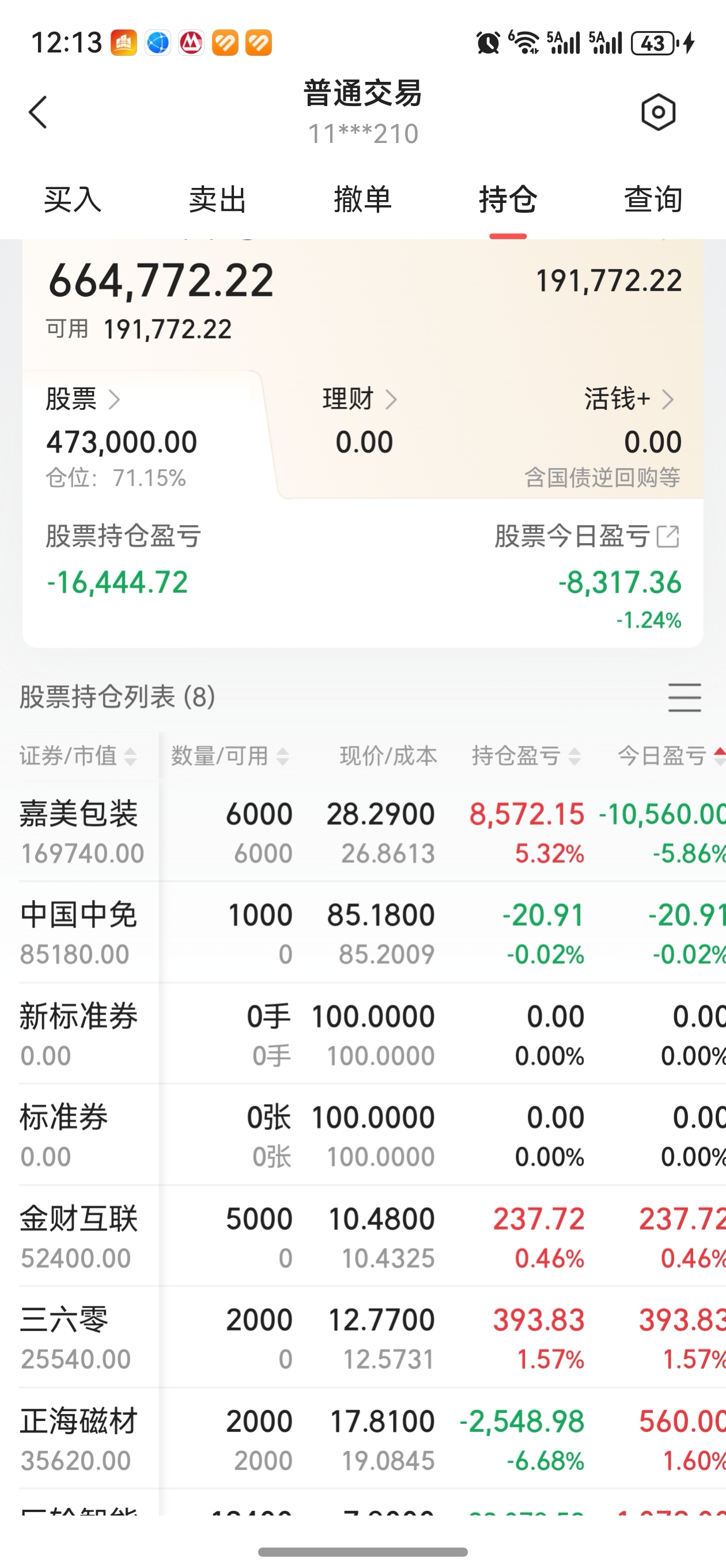Tap position profit -16,444.72
The image size is (726, 1568).
pos(118,582)
